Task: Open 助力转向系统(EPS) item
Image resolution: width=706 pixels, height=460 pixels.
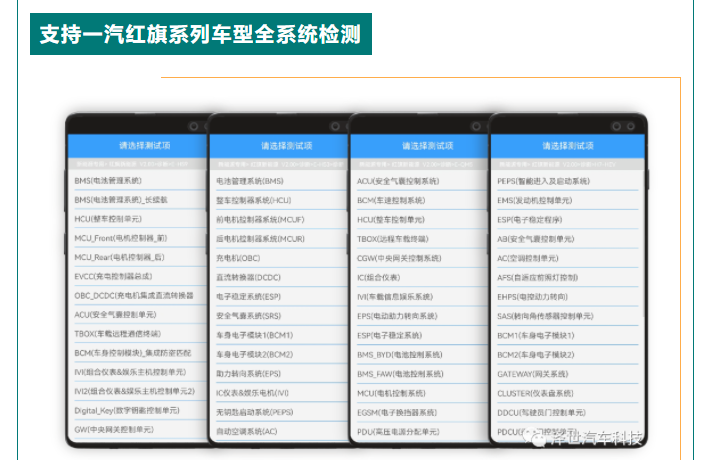Action: (x=279, y=374)
